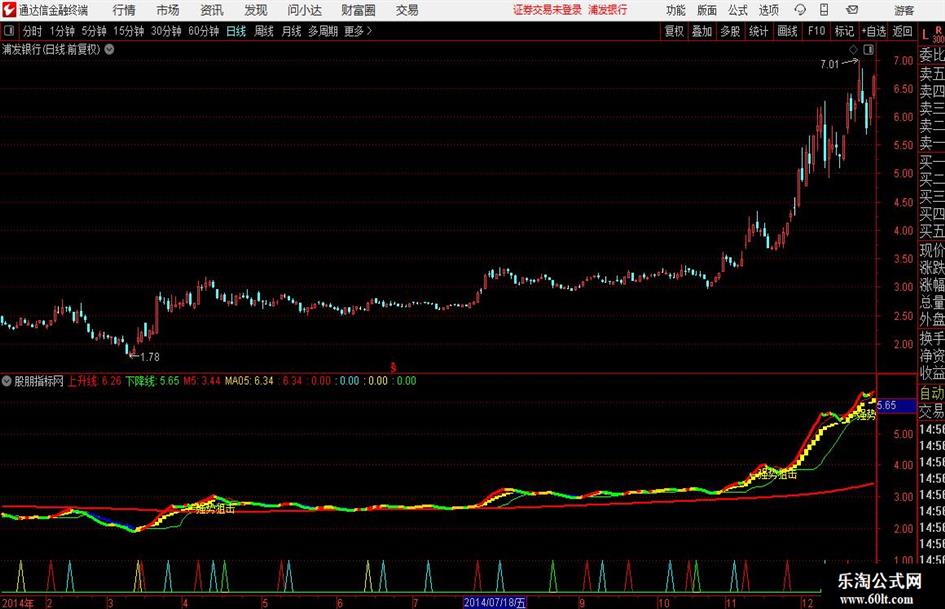
Task: Open the 选项 menu
Action: [x=768, y=10]
